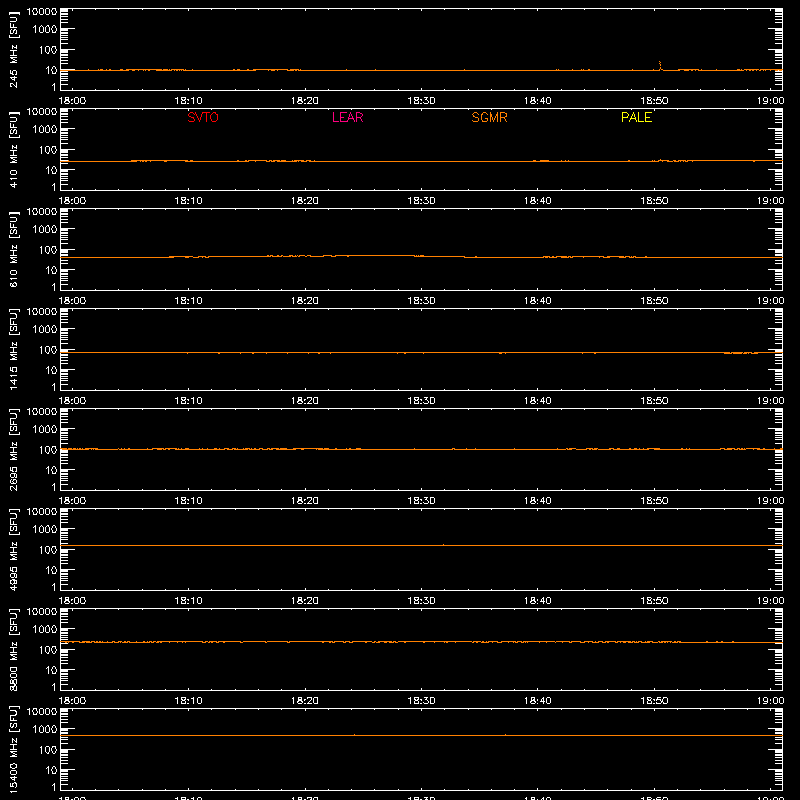Viewport: 800px width, 800px height.
Task: Click the 18:10 time label under the 1415 MHz plot
Action: (x=188, y=401)
